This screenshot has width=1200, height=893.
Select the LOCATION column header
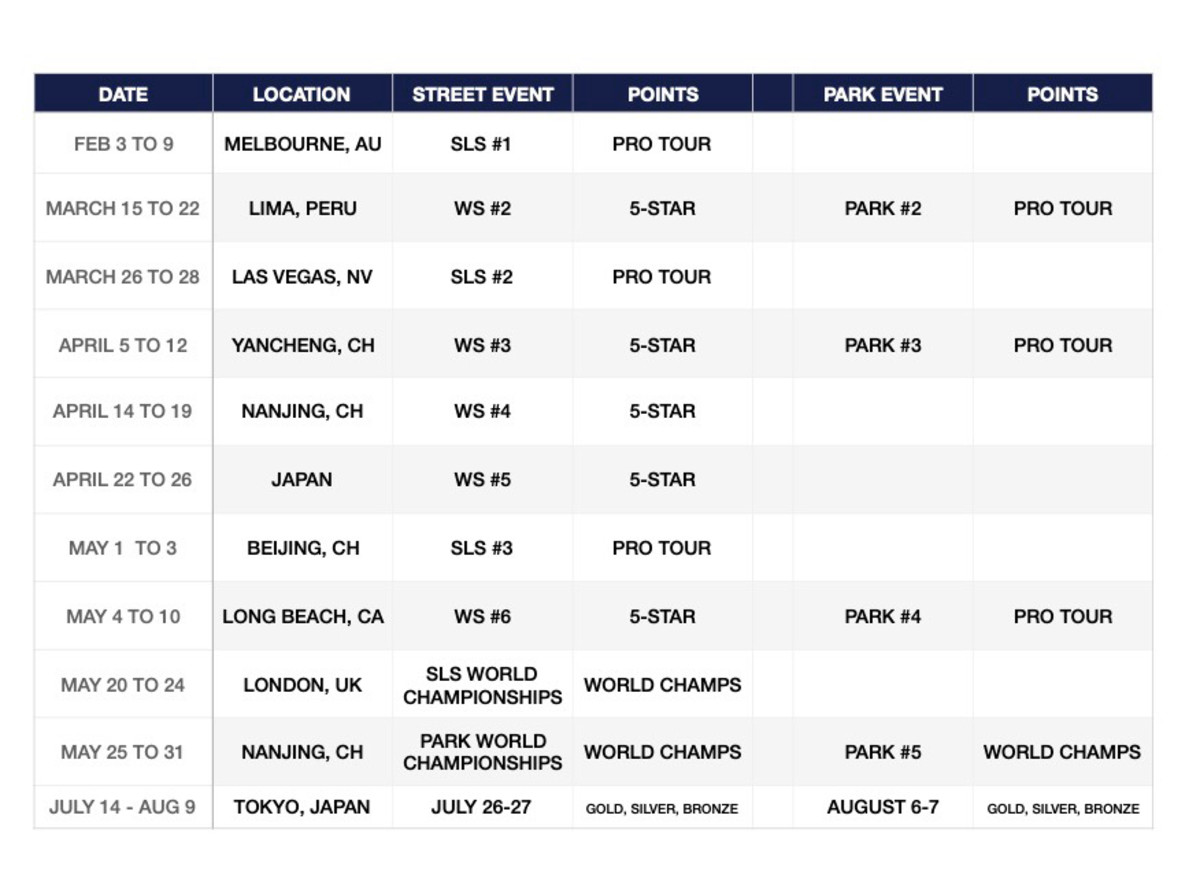pos(302,94)
